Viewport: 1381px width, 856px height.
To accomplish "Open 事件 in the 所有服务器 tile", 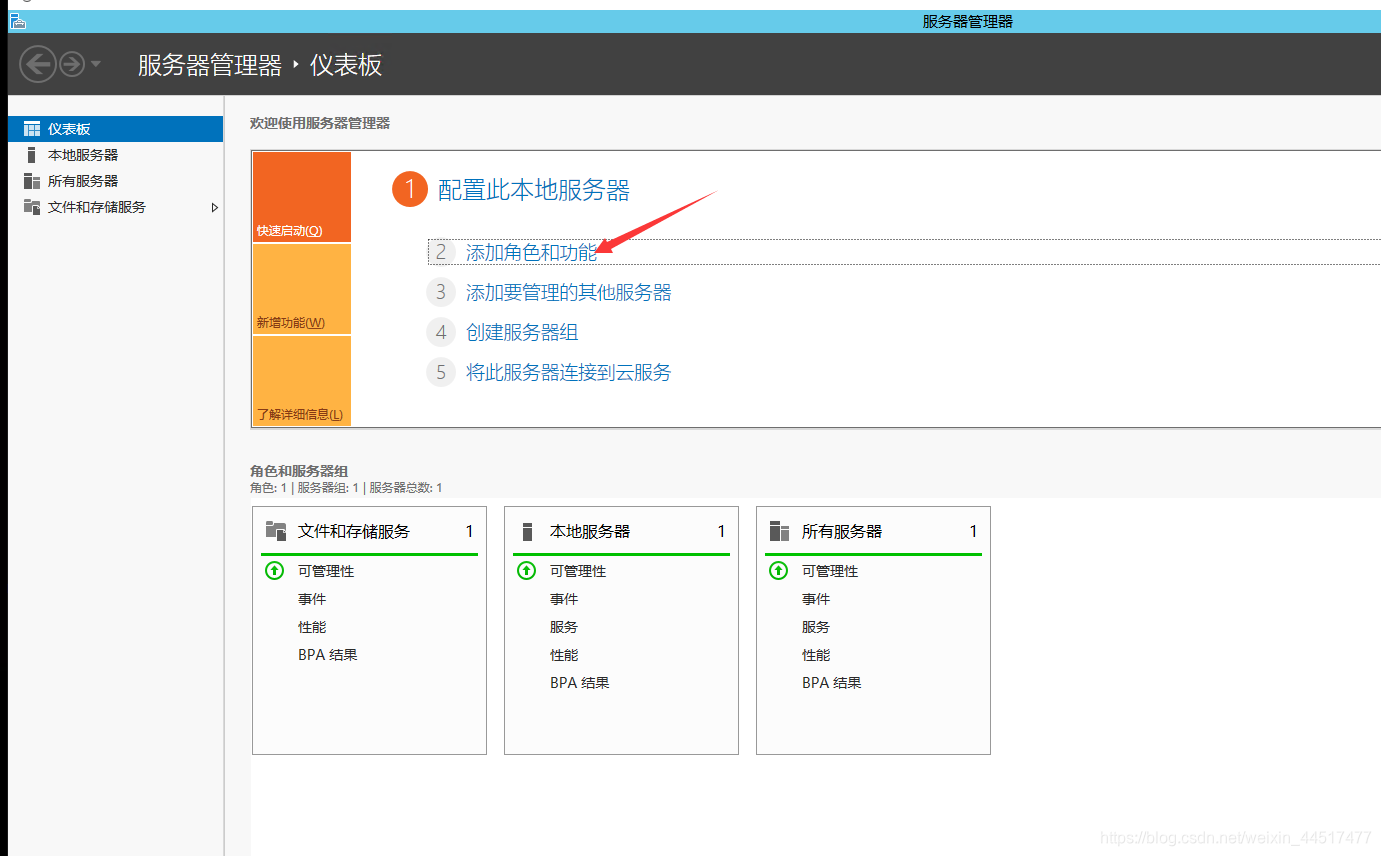I will [x=816, y=599].
